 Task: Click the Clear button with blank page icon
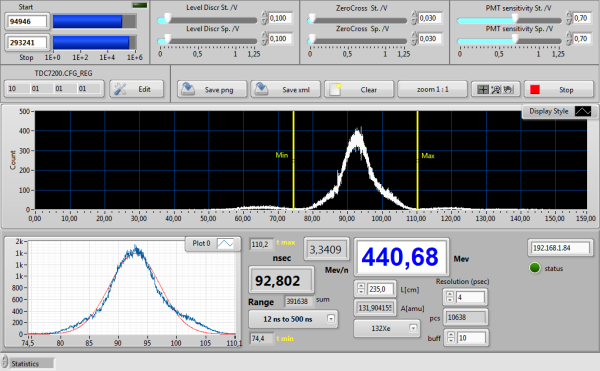359,89
